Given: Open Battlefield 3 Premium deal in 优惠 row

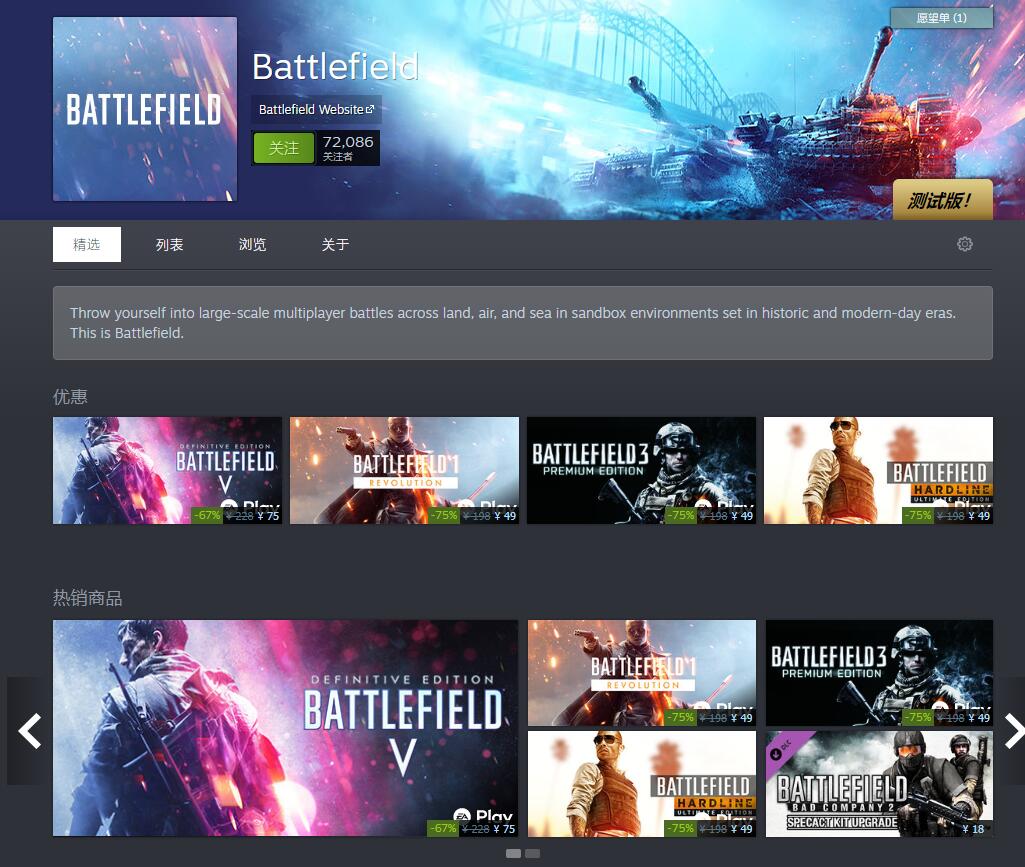Looking at the screenshot, I should (641, 471).
